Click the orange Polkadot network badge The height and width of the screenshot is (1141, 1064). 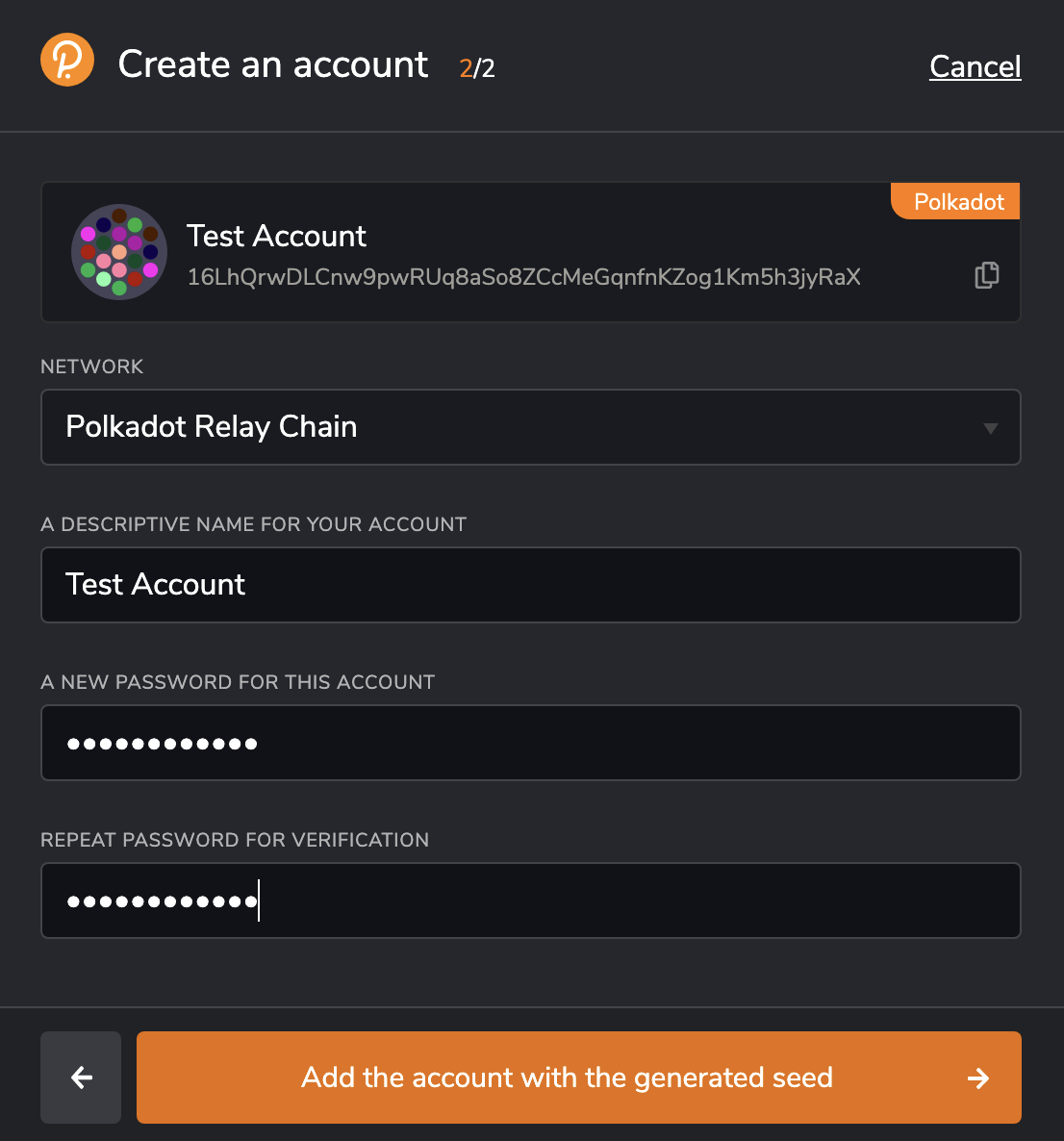[x=955, y=201]
